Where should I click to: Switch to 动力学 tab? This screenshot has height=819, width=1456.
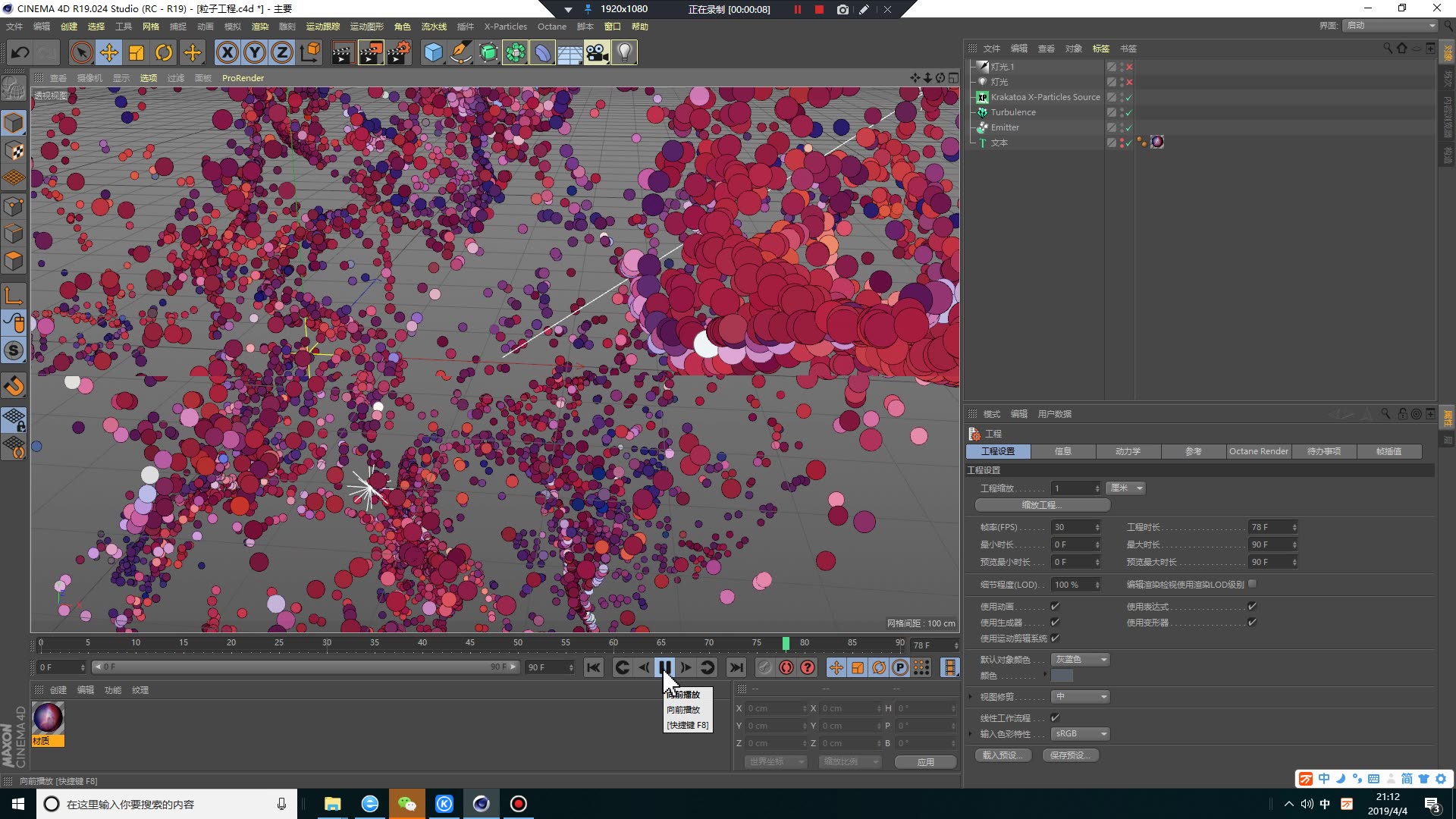pos(1128,451)
